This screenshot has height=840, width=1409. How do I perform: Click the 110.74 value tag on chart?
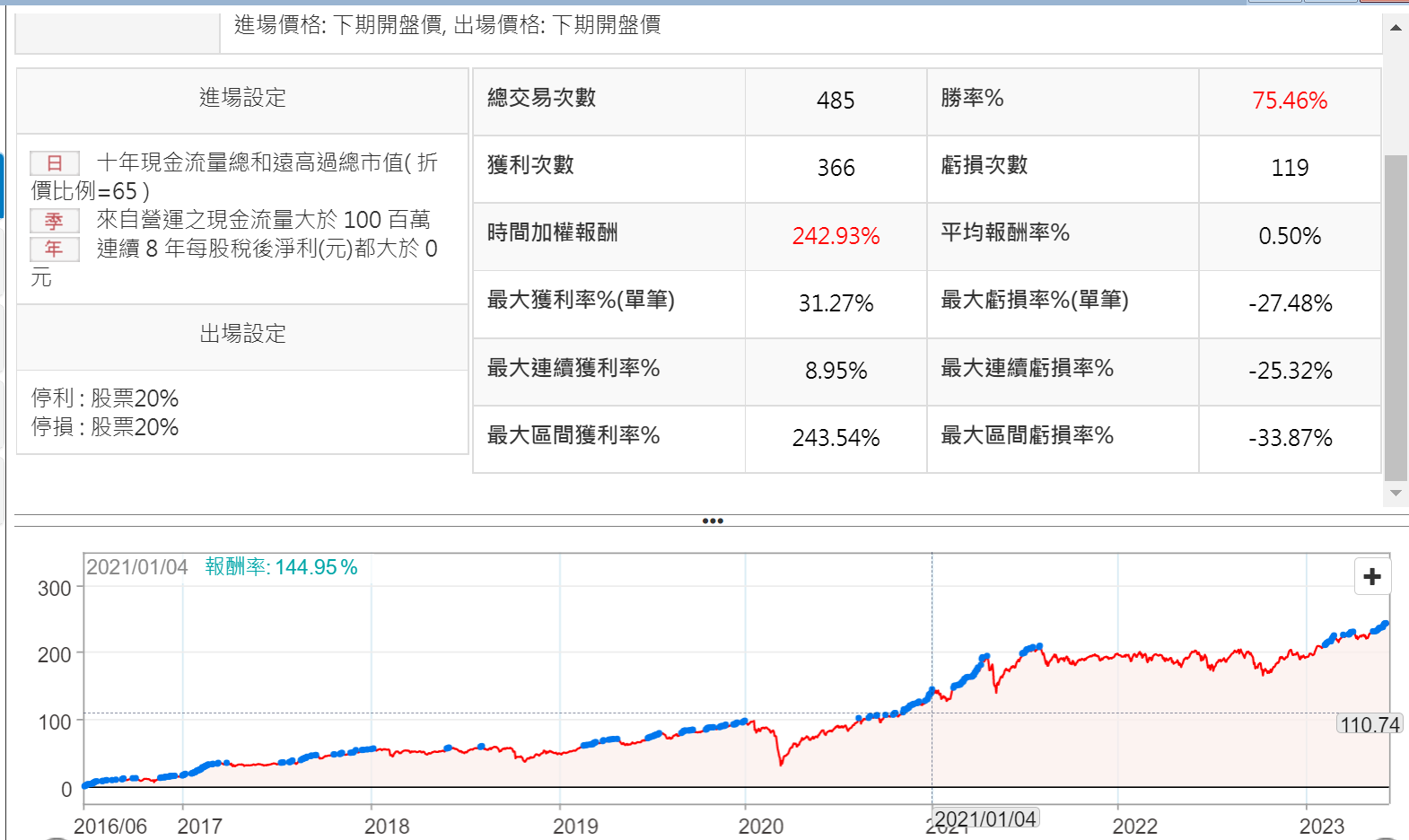(x=1370, y=724)
